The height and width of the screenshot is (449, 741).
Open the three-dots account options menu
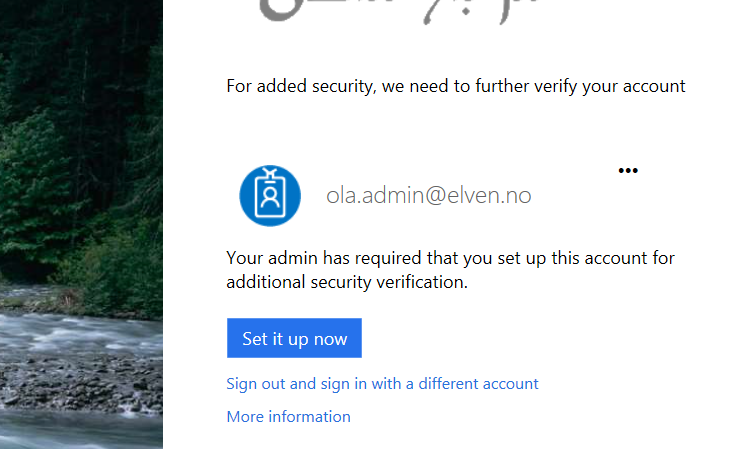pos(628,171)
